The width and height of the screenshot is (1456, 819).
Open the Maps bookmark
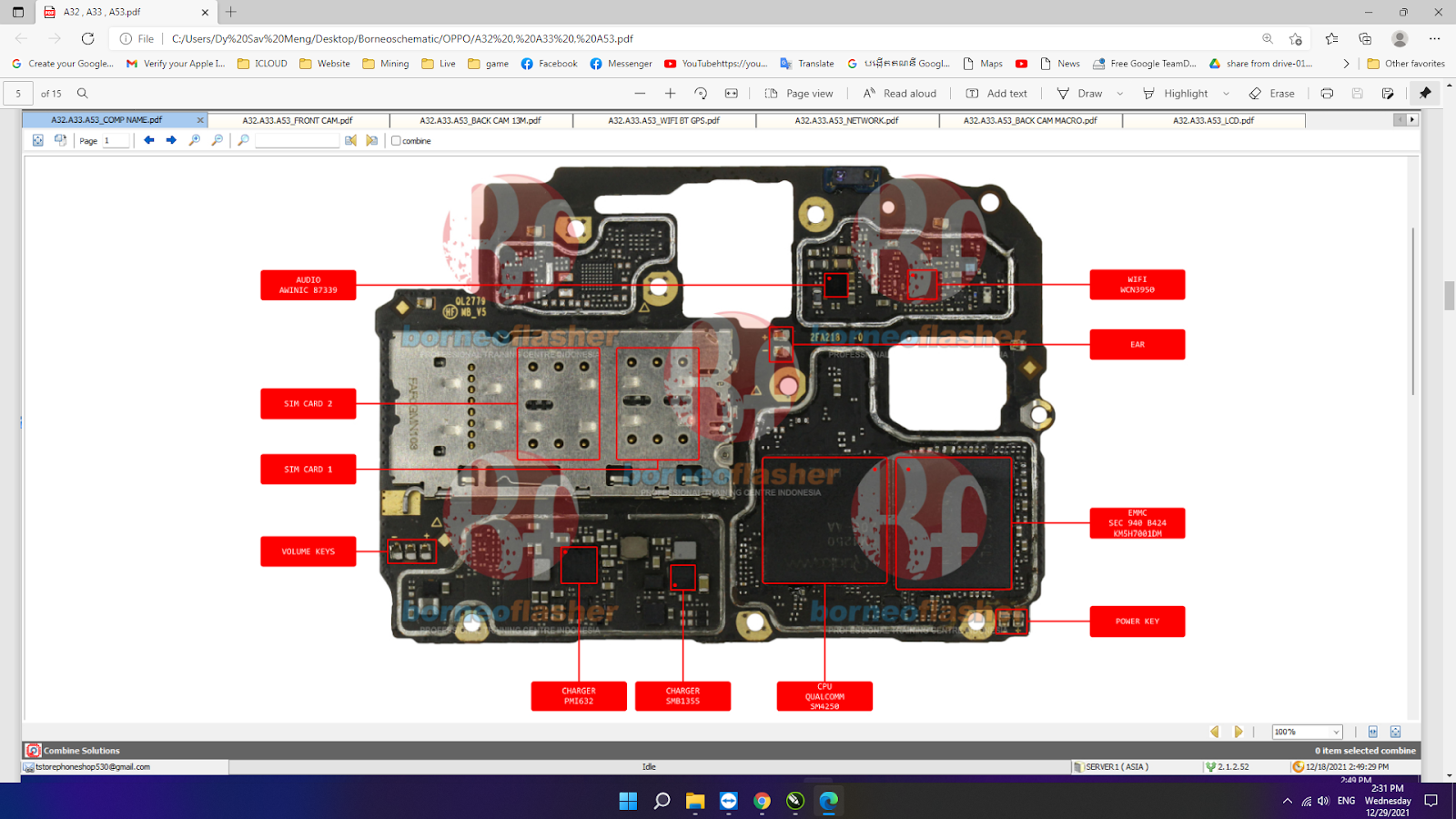983,64
